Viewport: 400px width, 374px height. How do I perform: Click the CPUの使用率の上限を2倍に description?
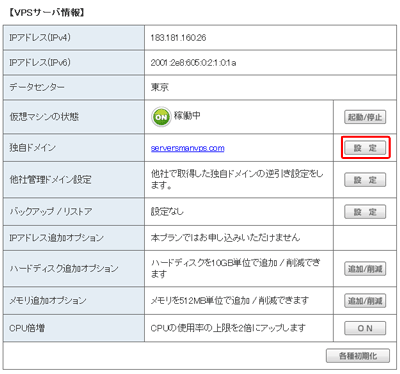228,328
